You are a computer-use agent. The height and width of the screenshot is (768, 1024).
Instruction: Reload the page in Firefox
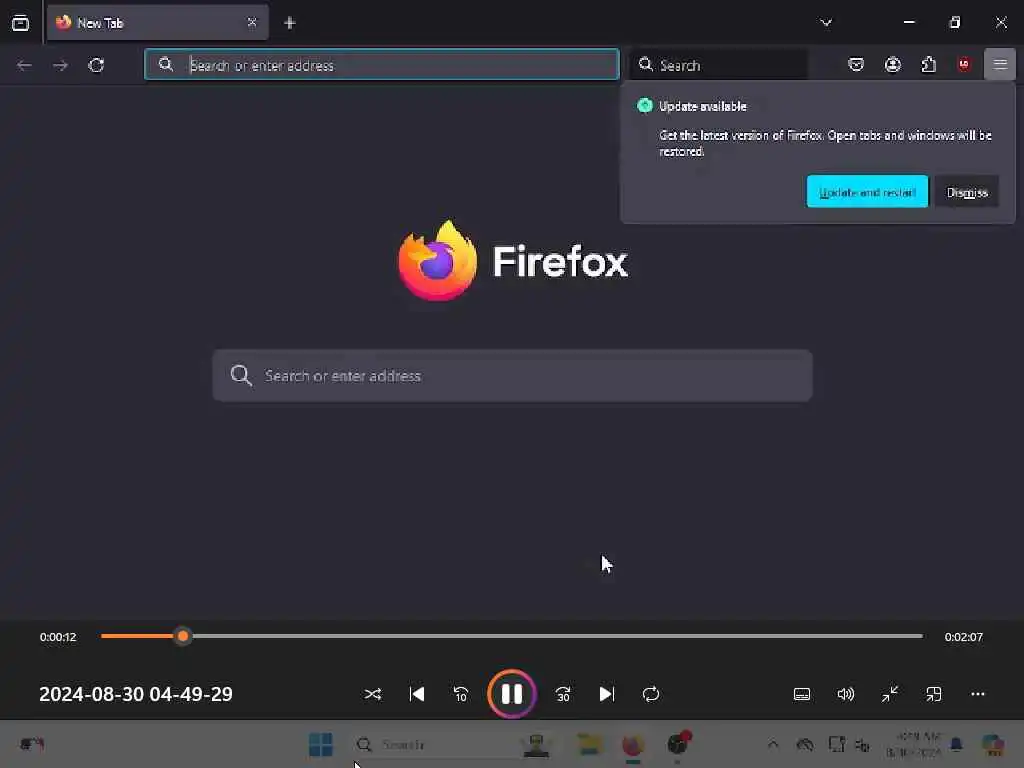point(97,65)
